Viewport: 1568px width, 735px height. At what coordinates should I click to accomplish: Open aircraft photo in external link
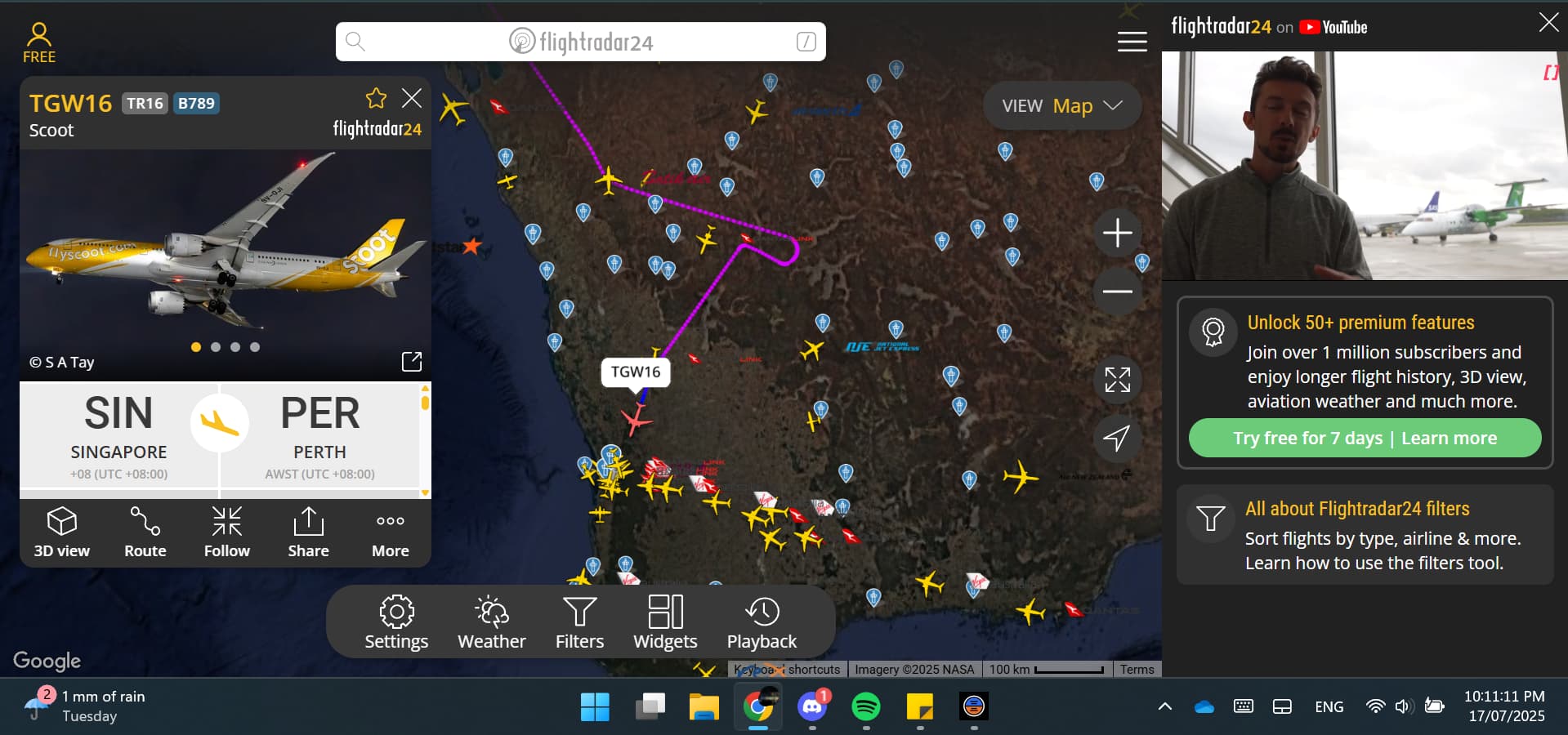(x=412, y=362)
